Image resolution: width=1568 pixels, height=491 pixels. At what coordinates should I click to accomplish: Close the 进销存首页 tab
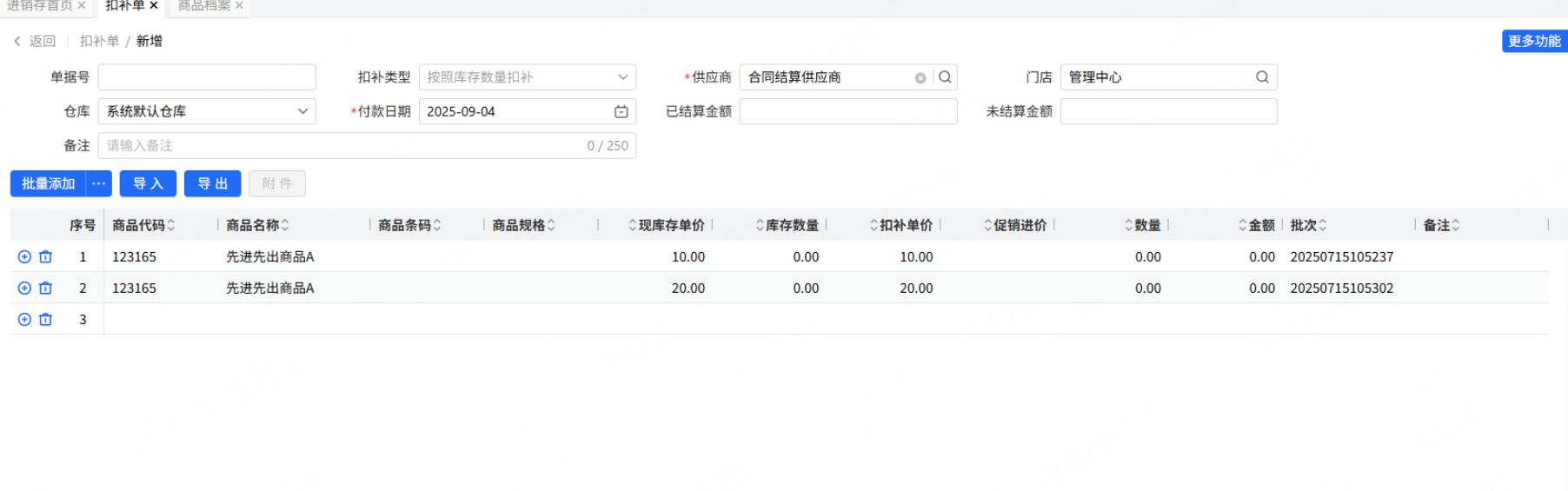point(82,5)
